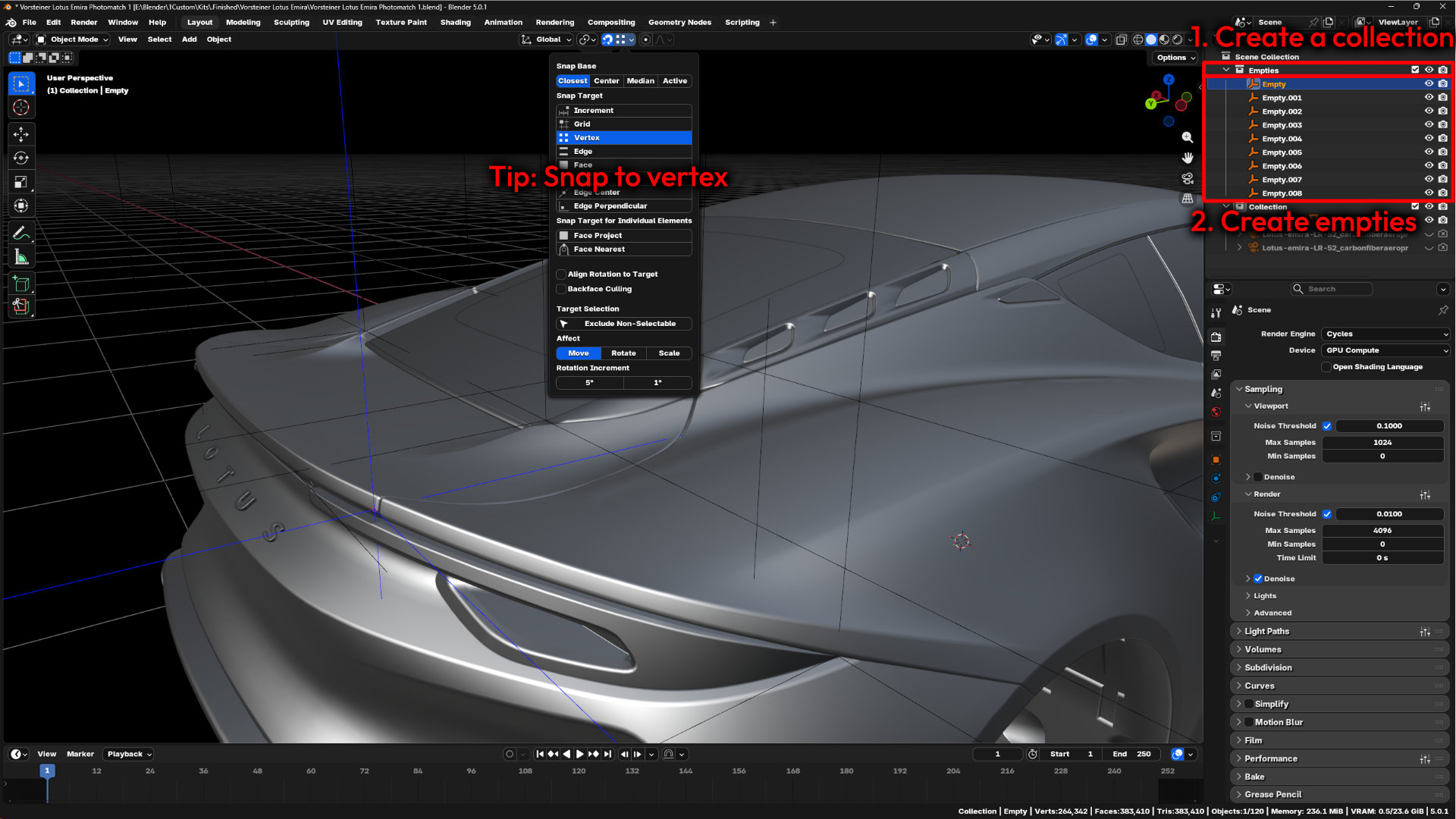Open the Device GPU Compute dropdown
Screen dimensions: 1456x819
[x=1385, y=350]
